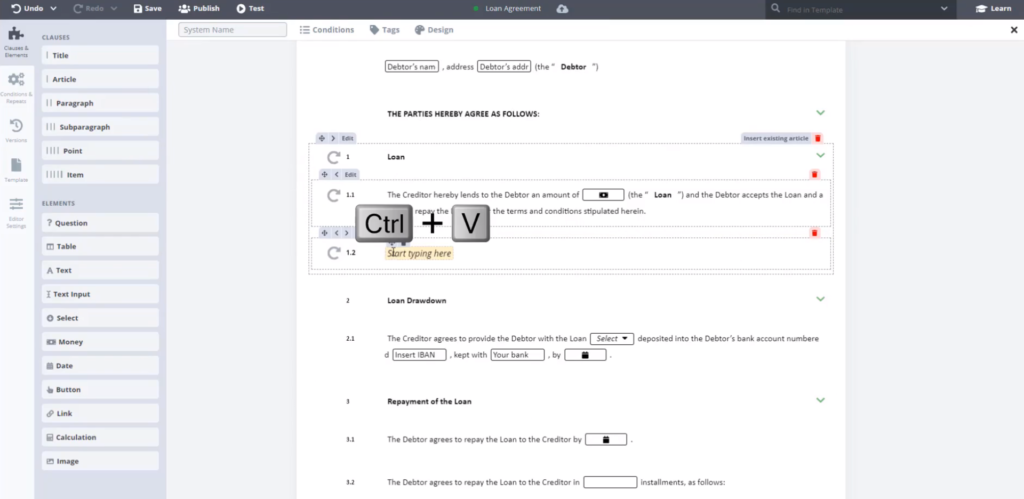
Task: Collapse the Repayment of the Loan article
Action: [x=820, y=400]
